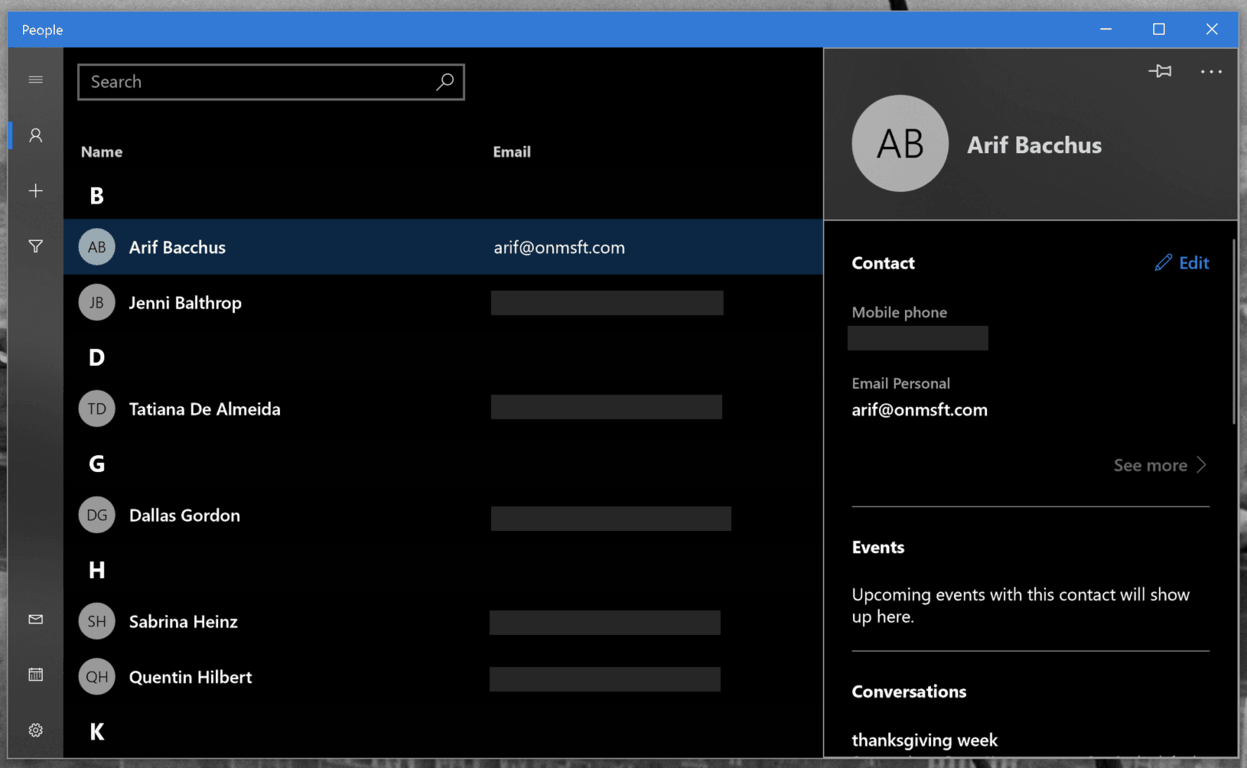
Task: Select Tatiana De Almeida contact
Action: click(x=443, y=409)
